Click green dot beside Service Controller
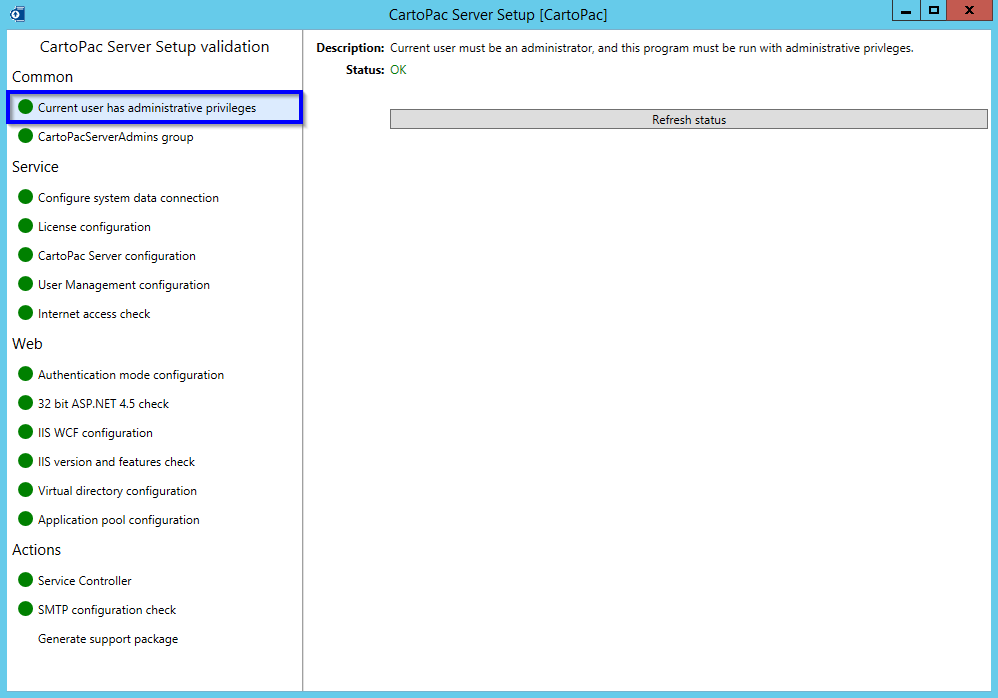This screenshot has width=998, height=698. click(25, 580)
